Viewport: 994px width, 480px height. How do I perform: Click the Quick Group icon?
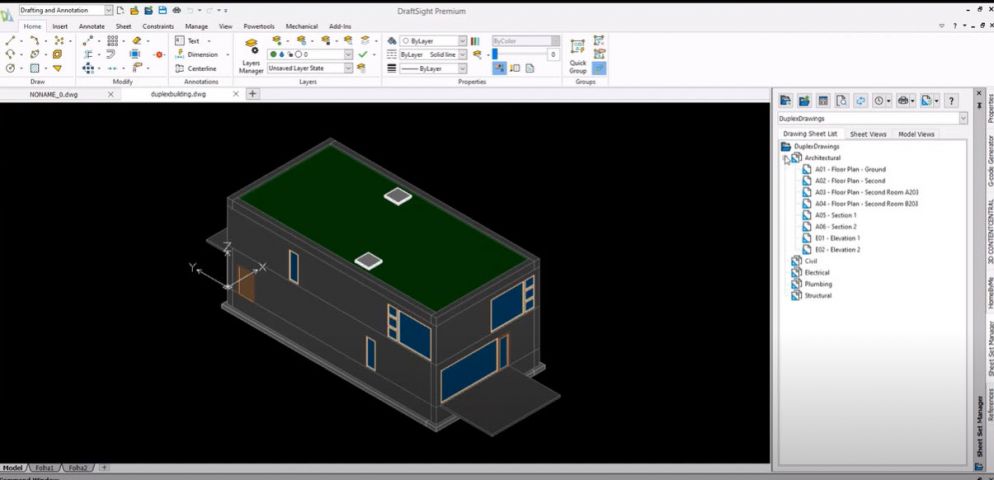[x=578, y=55]
